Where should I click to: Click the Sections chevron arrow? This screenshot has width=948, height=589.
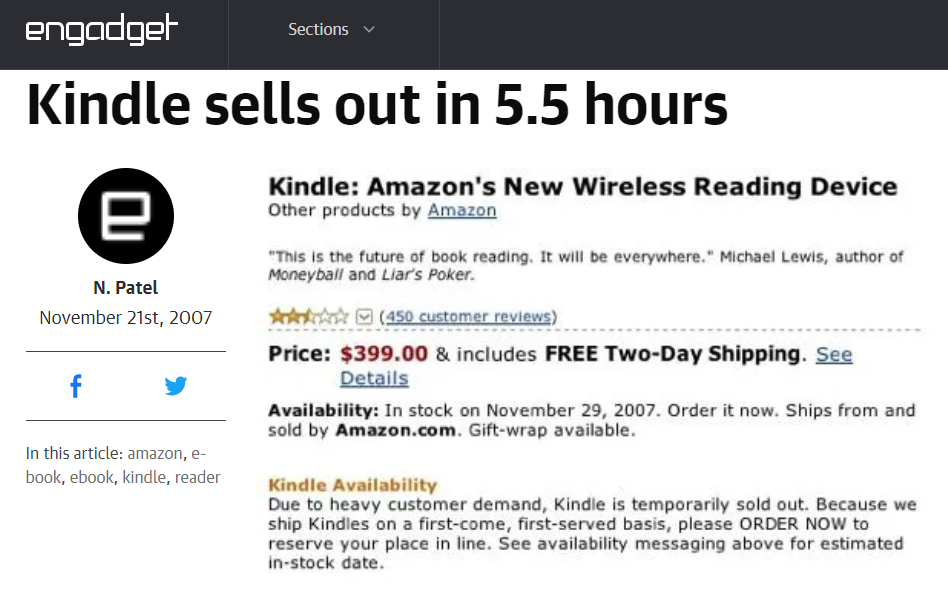(x=369, y=30)
